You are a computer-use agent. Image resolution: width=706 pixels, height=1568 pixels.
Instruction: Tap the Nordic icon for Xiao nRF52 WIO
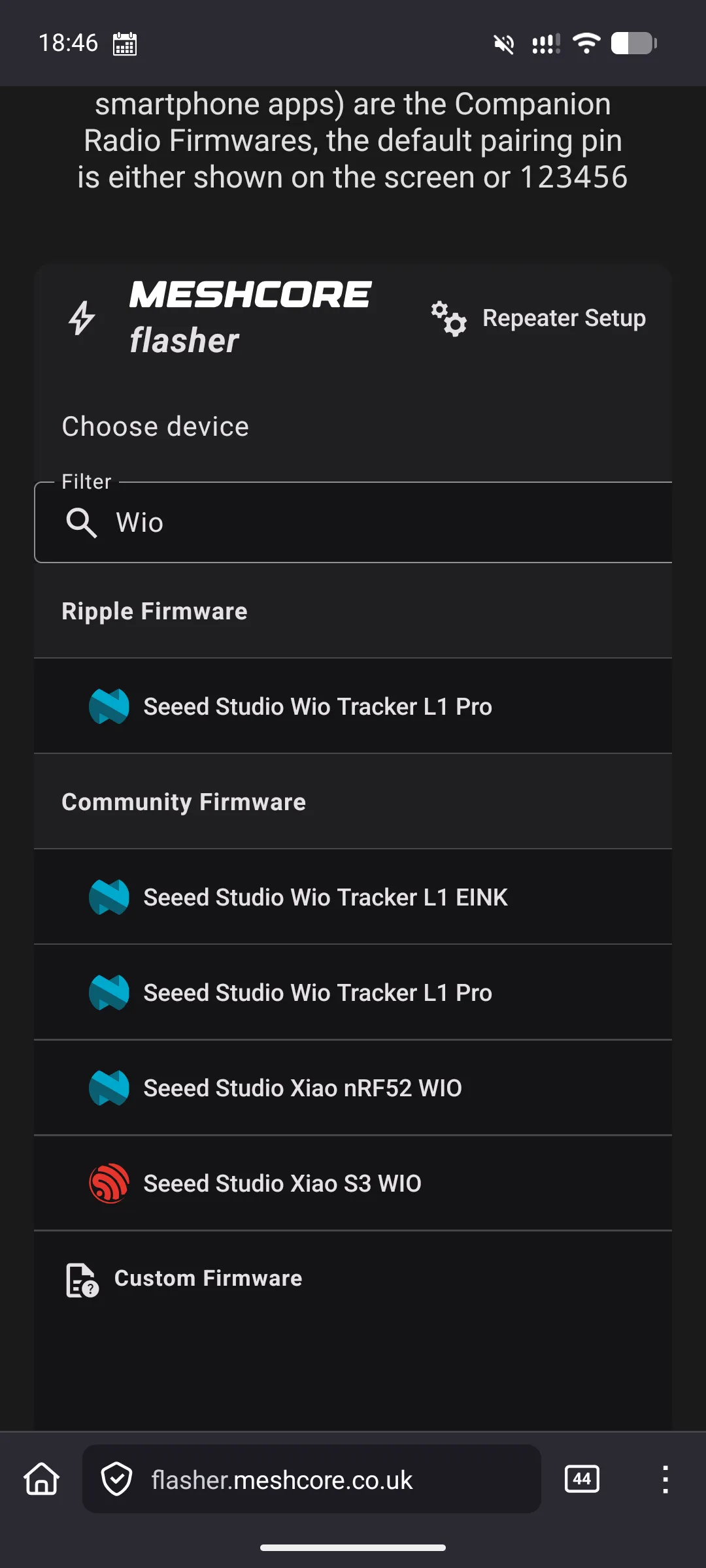[x=109, y=1088]
